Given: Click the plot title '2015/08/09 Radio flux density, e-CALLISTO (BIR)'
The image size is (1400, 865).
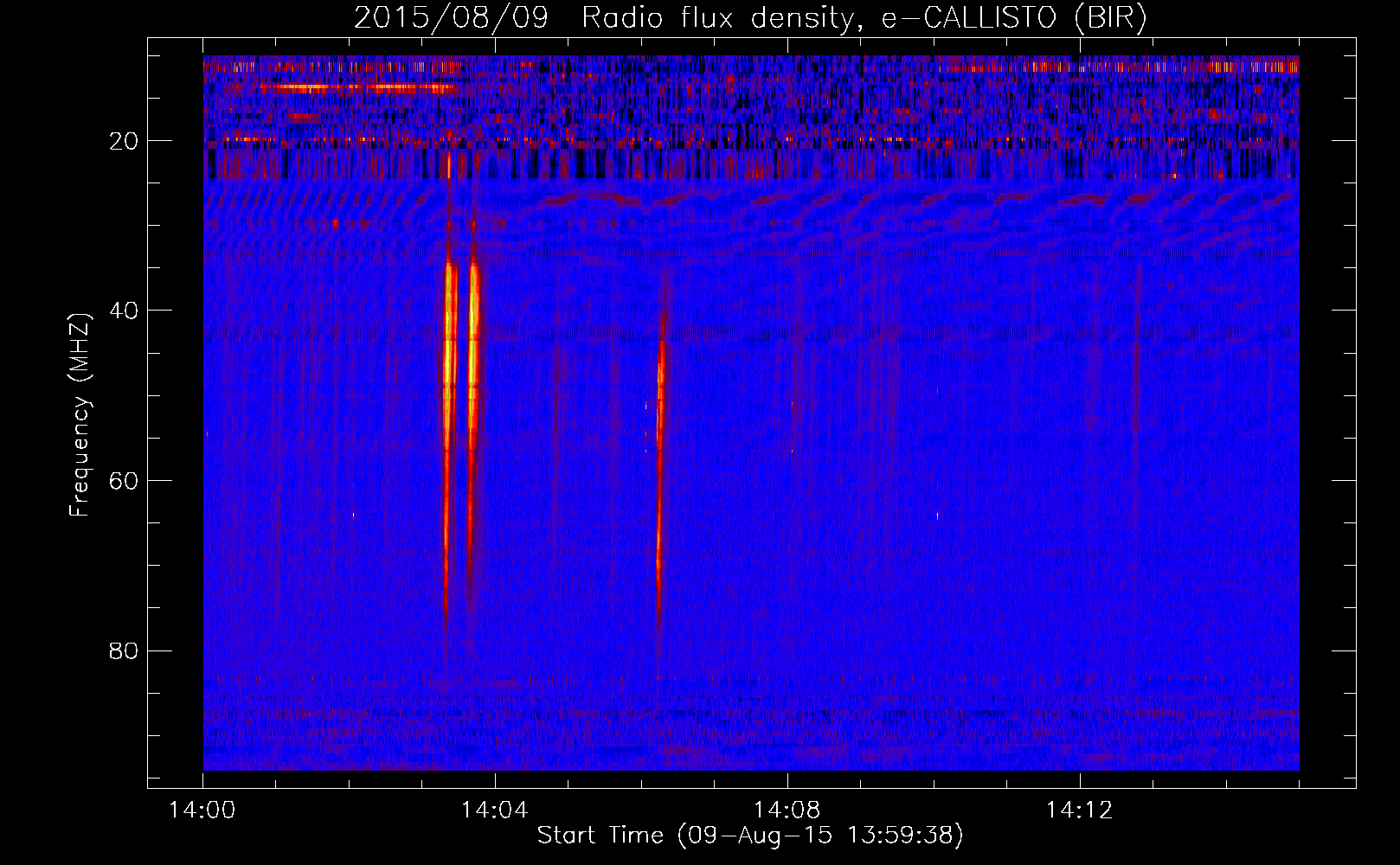Looking at the screenshot, I should (750, 18).
